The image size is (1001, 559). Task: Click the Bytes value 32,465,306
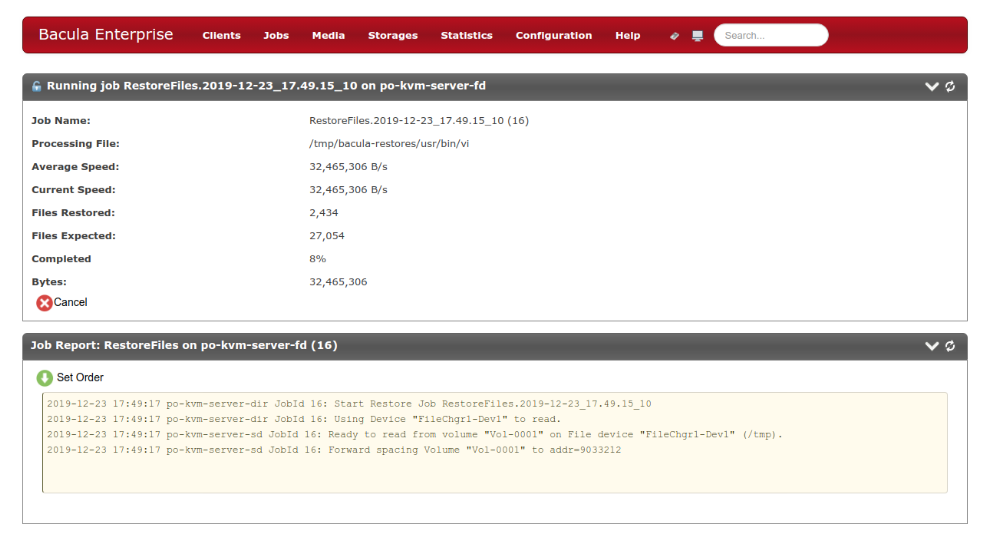[x=338, y=281]
